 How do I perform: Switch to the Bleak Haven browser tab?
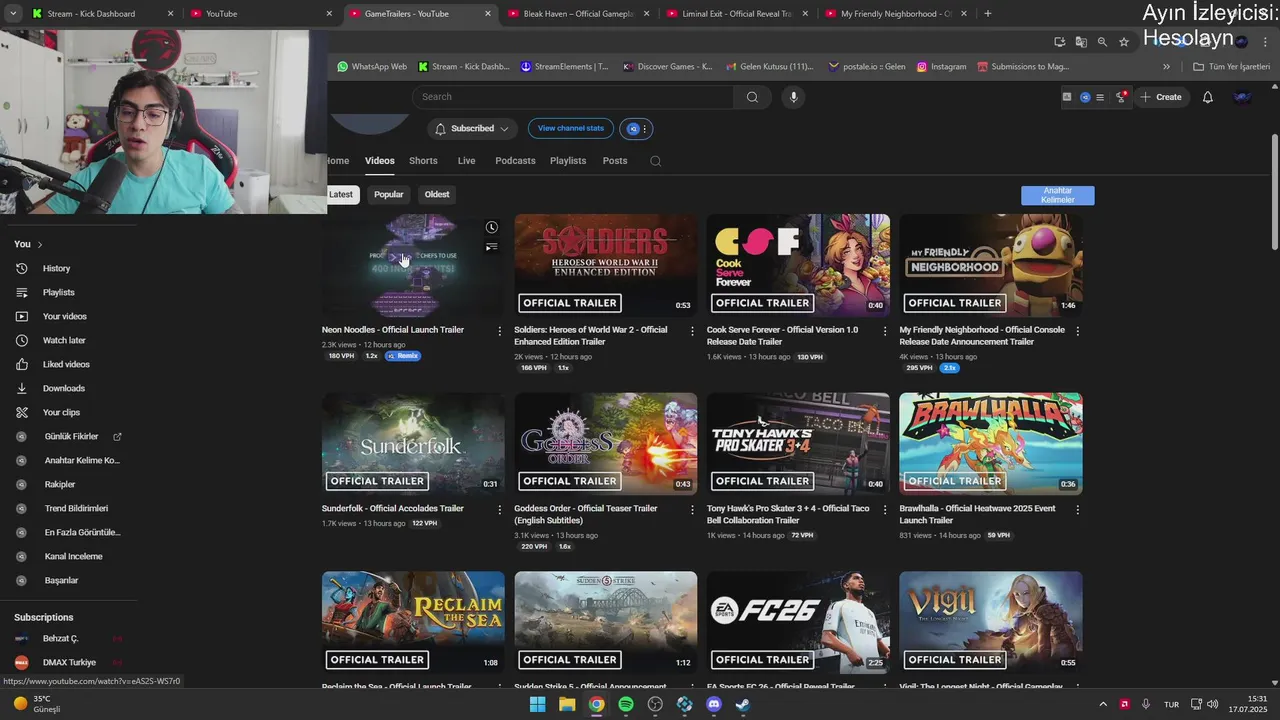click(x=579, y=14)
